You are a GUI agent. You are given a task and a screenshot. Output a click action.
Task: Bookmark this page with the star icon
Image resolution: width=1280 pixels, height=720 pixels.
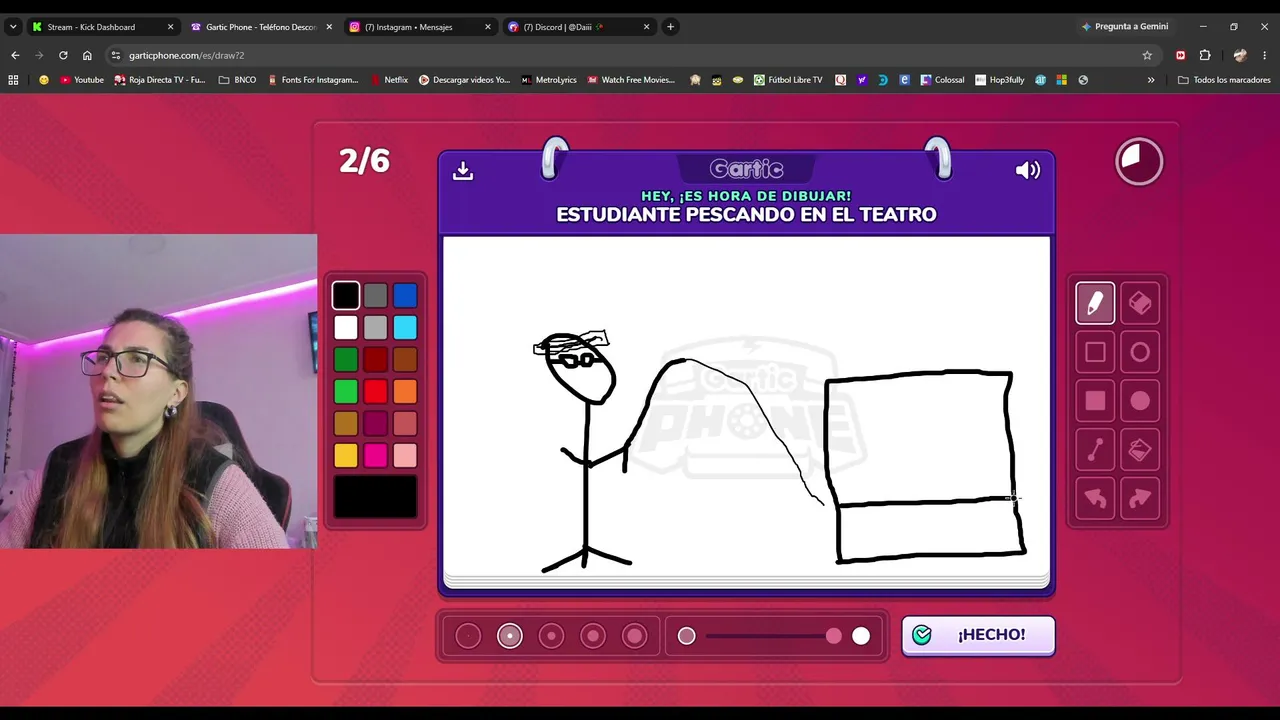point(1147,55)
